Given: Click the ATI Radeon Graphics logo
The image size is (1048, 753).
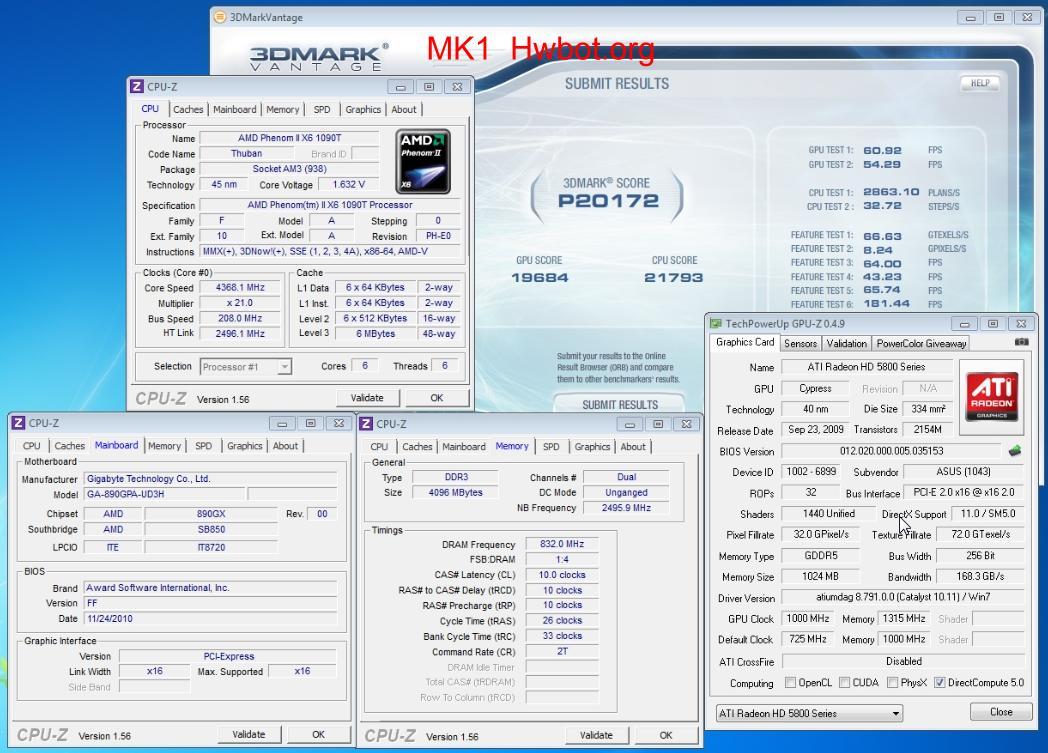Looking at the screenshot, I should (x=992, y=396).
